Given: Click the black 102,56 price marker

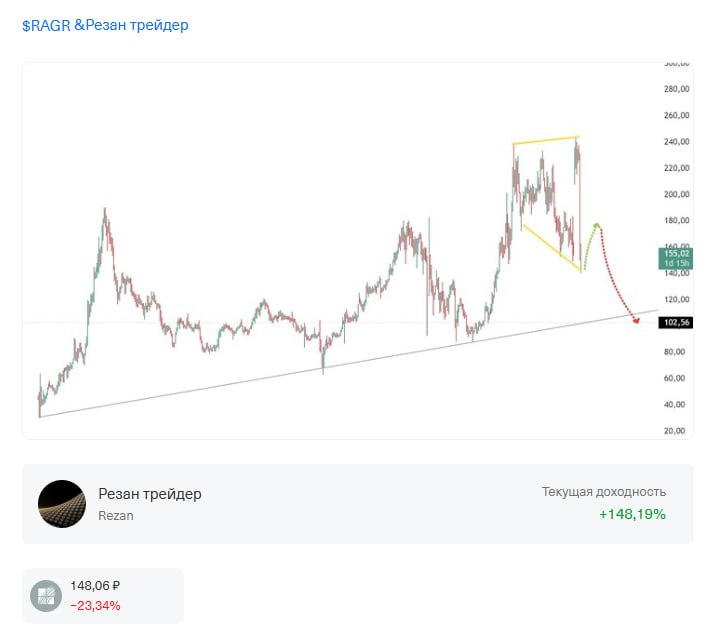Looking at the screenshot, I should [676, 322].
